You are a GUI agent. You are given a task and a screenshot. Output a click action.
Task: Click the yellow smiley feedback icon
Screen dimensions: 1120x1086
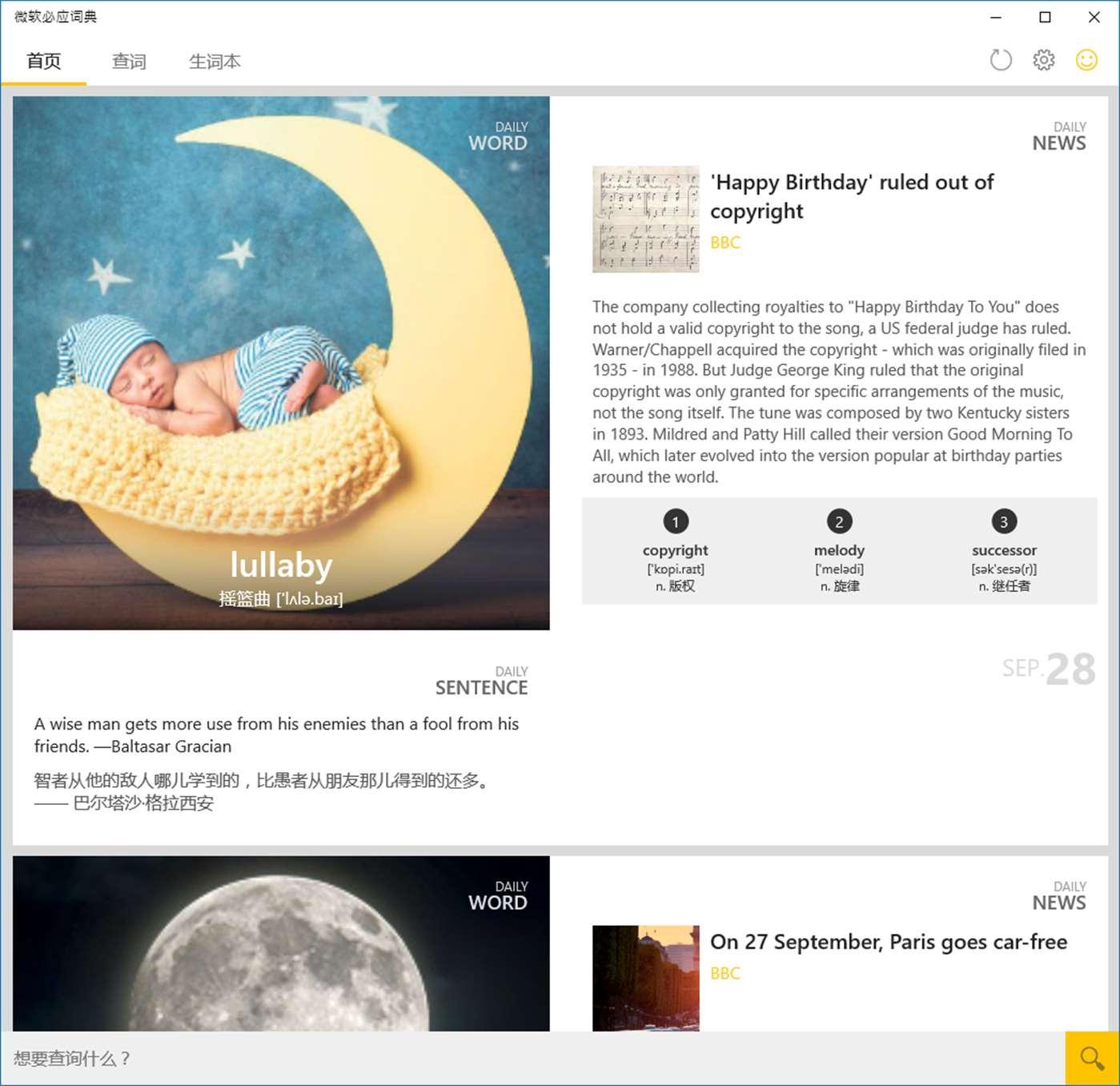pos(1086,60)
